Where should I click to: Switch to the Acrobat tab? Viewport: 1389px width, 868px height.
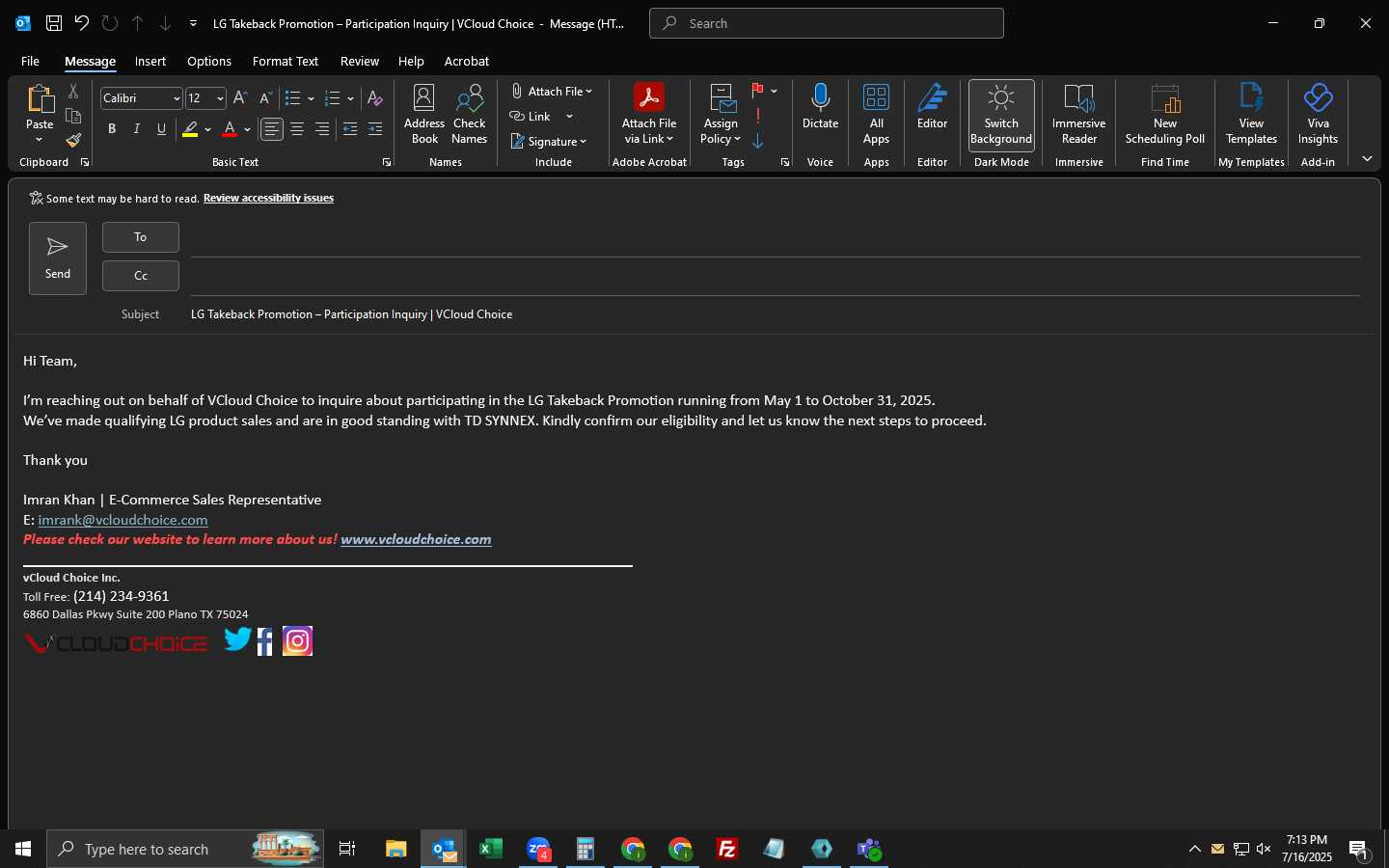point(467,61)
